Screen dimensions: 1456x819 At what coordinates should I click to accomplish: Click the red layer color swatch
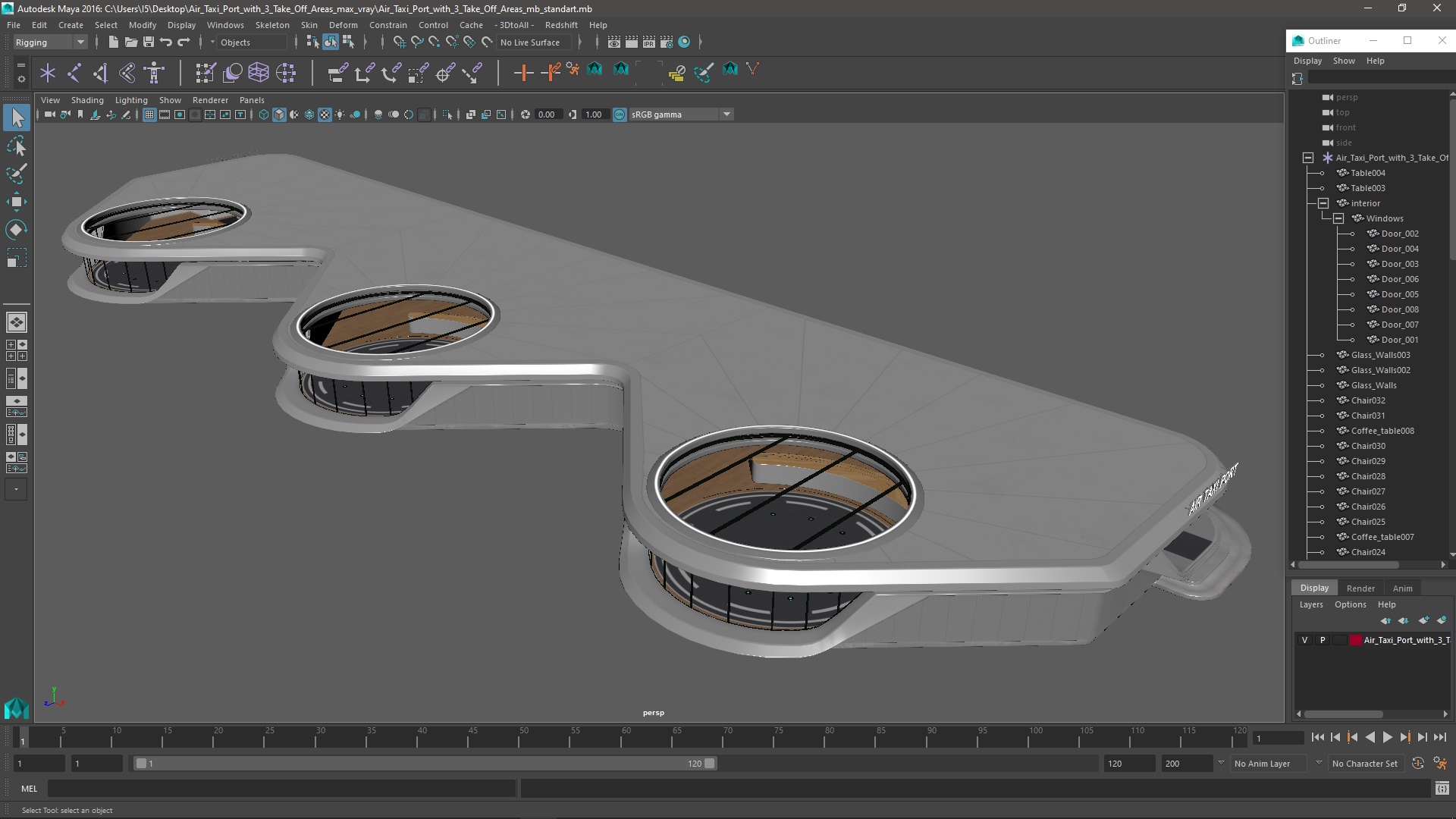tap(1355, 640)
